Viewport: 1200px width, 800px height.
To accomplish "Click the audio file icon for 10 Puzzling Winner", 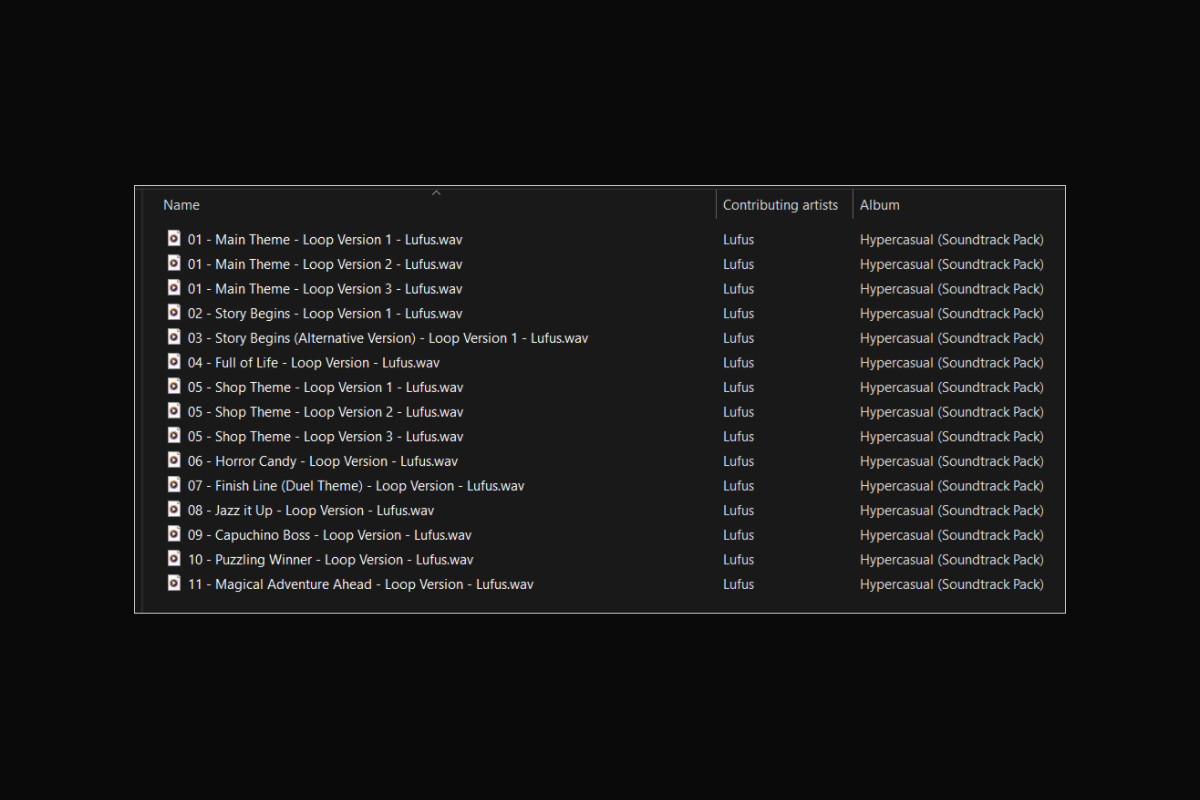I will tap(174, 560).
